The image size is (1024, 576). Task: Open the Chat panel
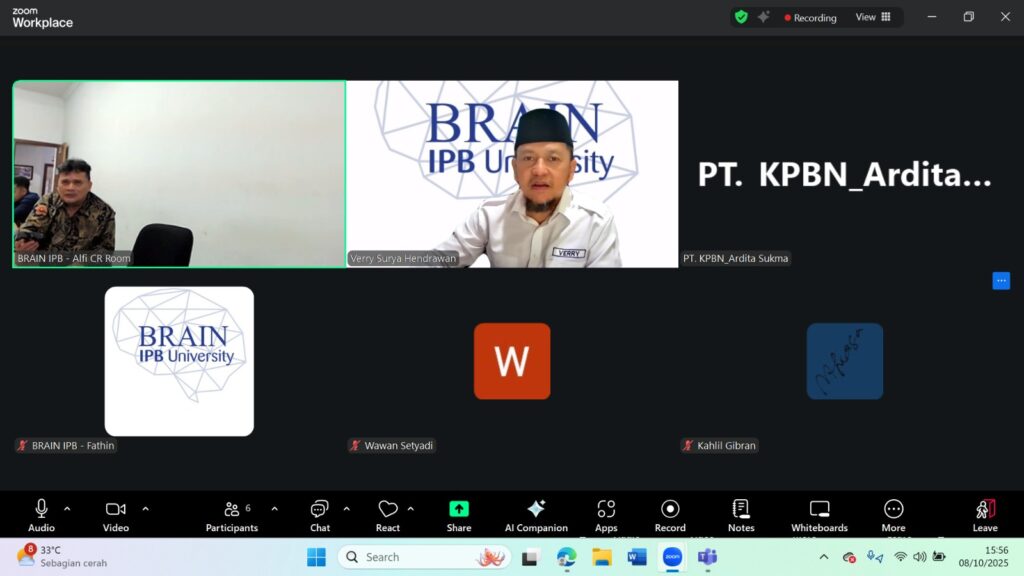click(x=320, y=514)
